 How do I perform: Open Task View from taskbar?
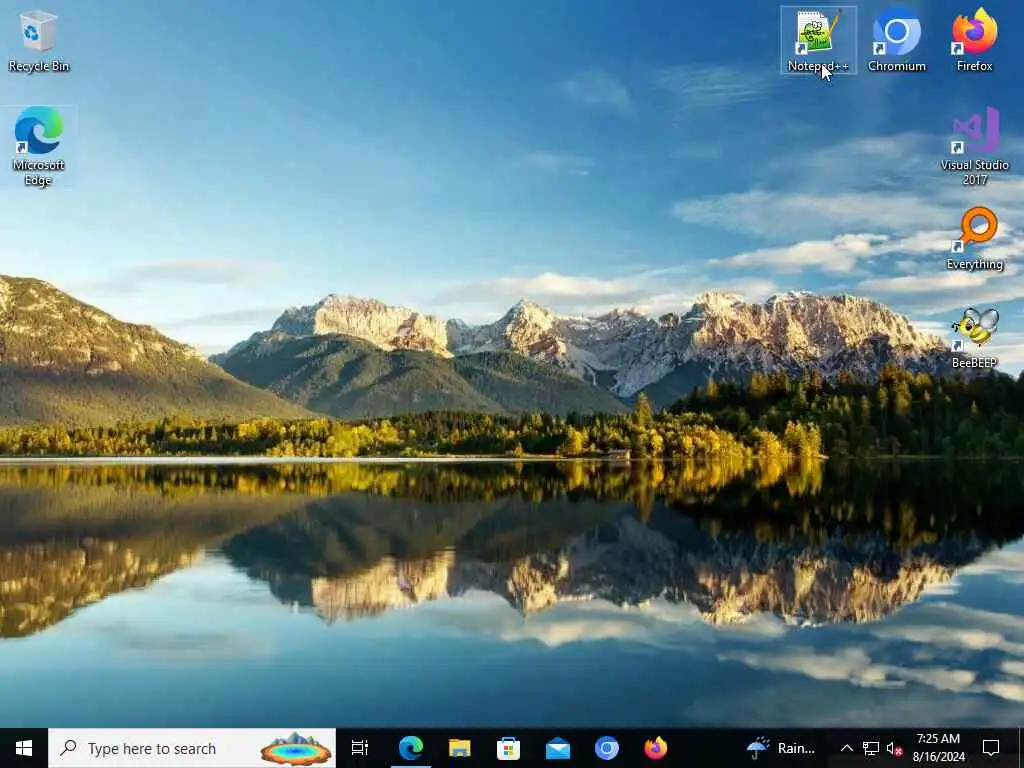tap(360, 748)
